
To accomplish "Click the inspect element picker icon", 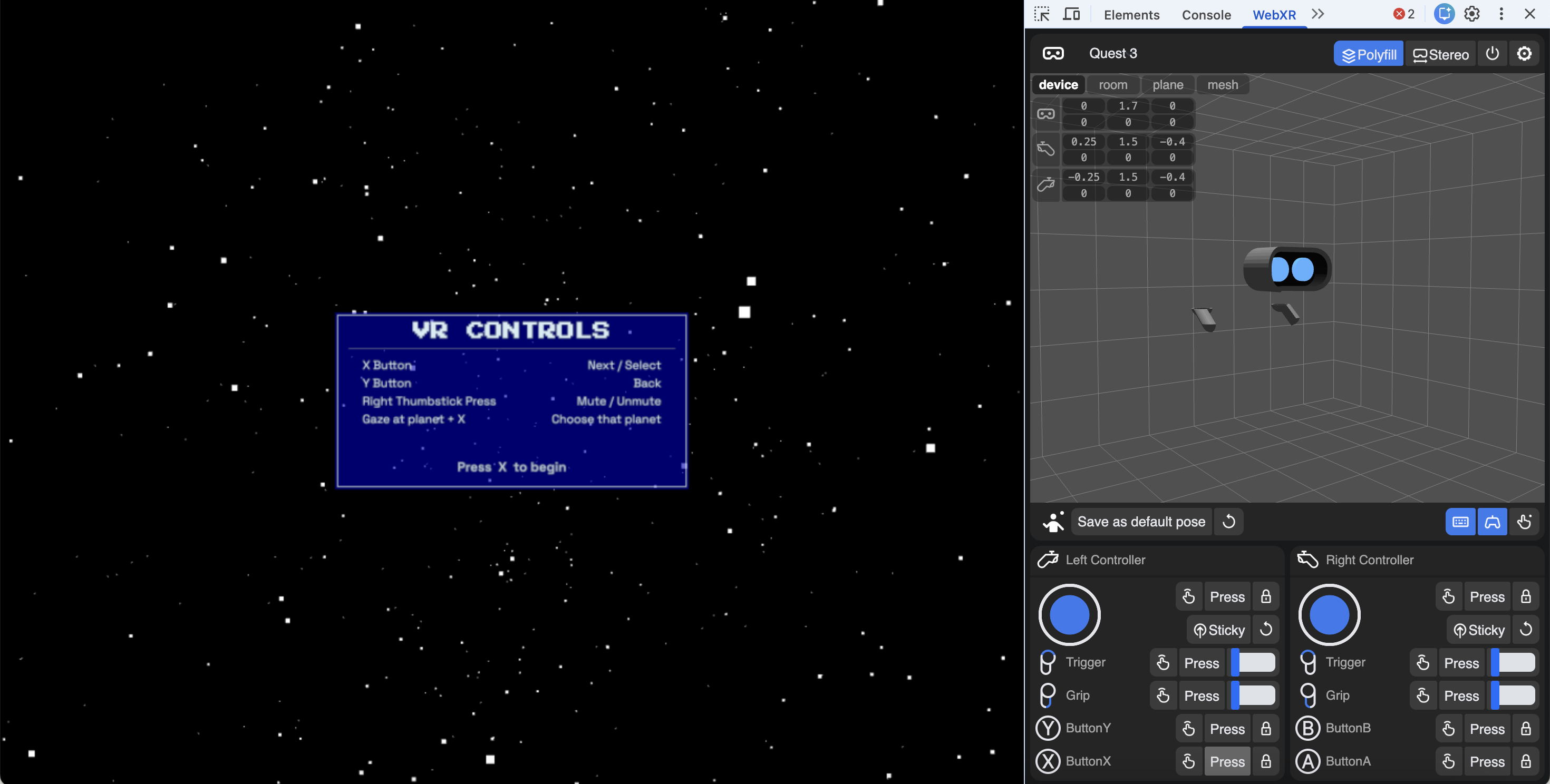I will point(1042,14).
